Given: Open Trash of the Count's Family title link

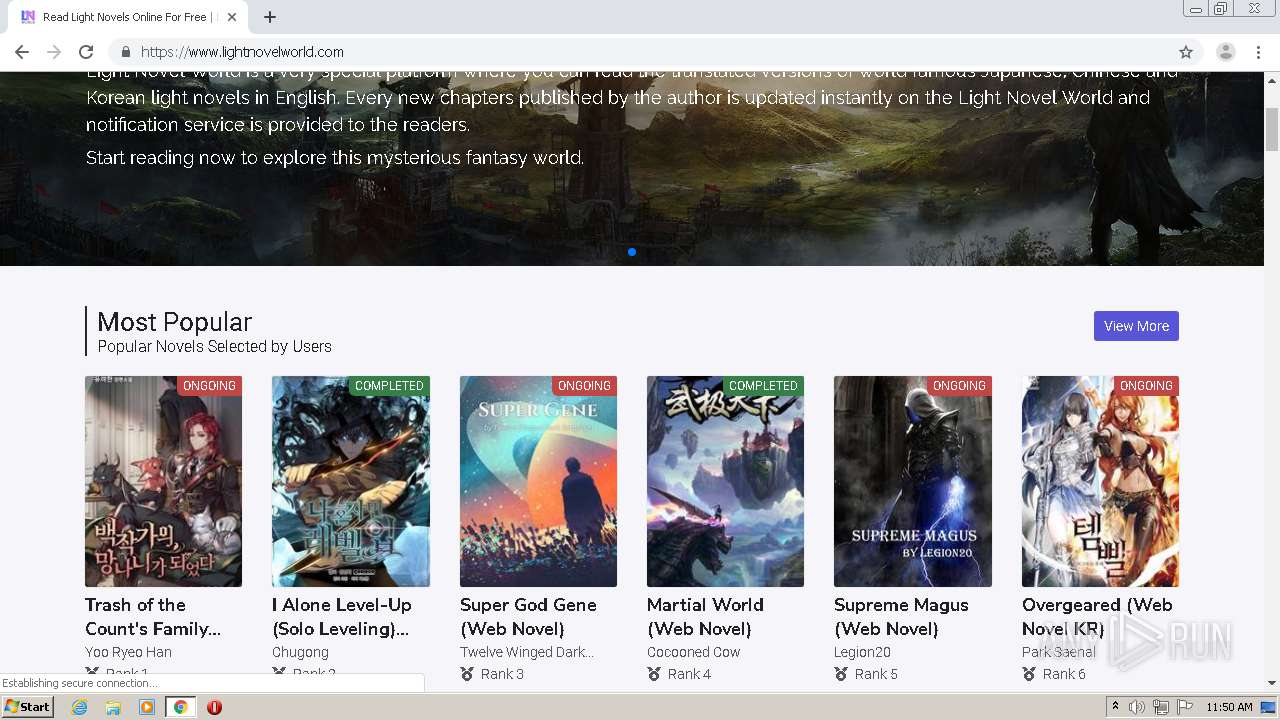Looking at the screenshot, I should [153, 617].
